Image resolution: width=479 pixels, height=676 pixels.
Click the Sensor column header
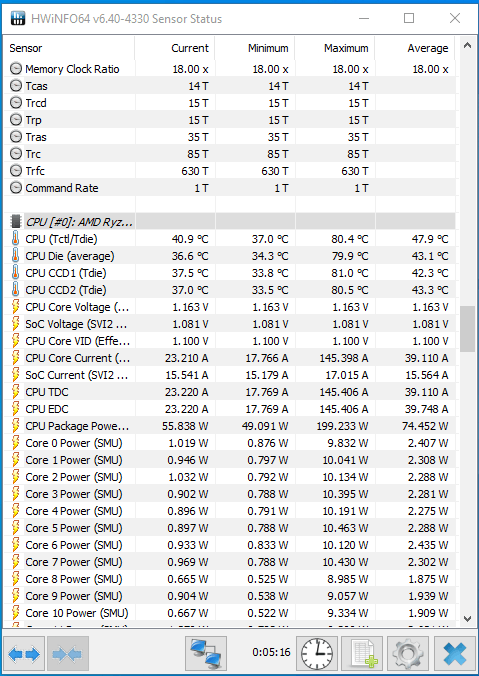click(x=69, y=48)
